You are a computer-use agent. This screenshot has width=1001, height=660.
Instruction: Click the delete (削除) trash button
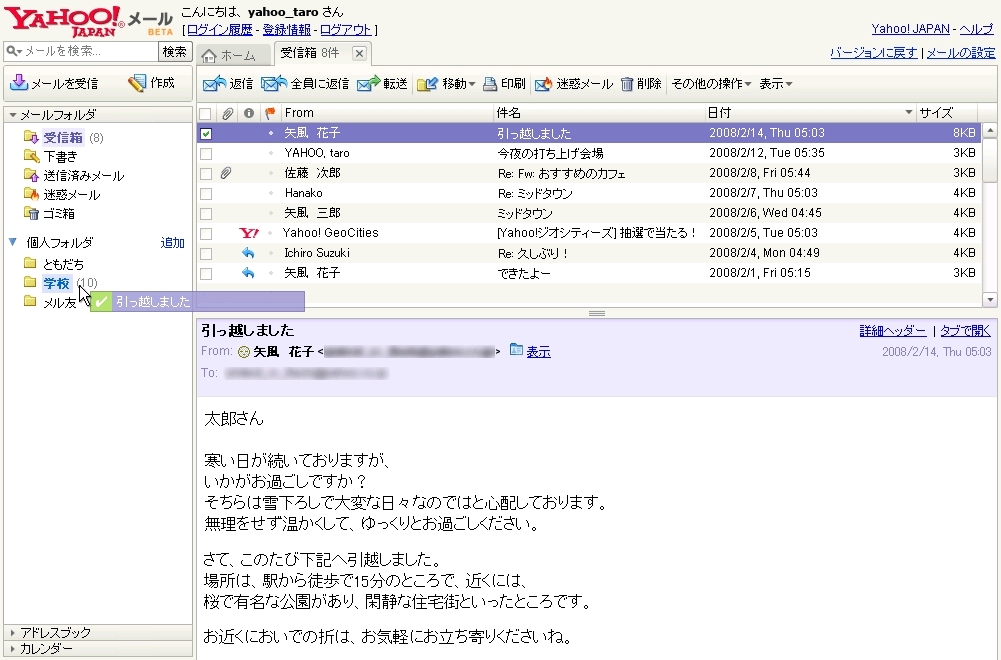641,84
